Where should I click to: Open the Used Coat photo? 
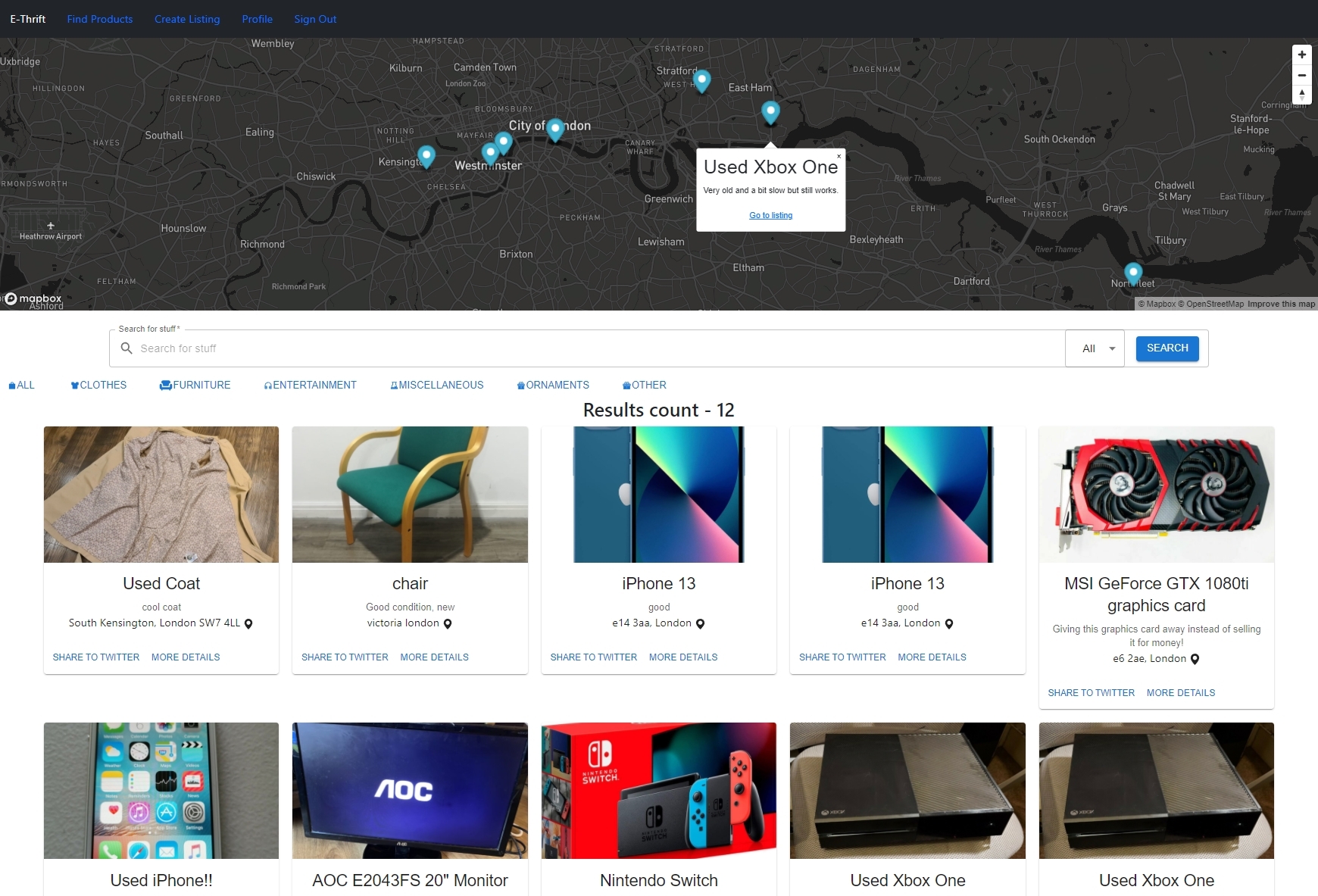click(x=161, y=495)
